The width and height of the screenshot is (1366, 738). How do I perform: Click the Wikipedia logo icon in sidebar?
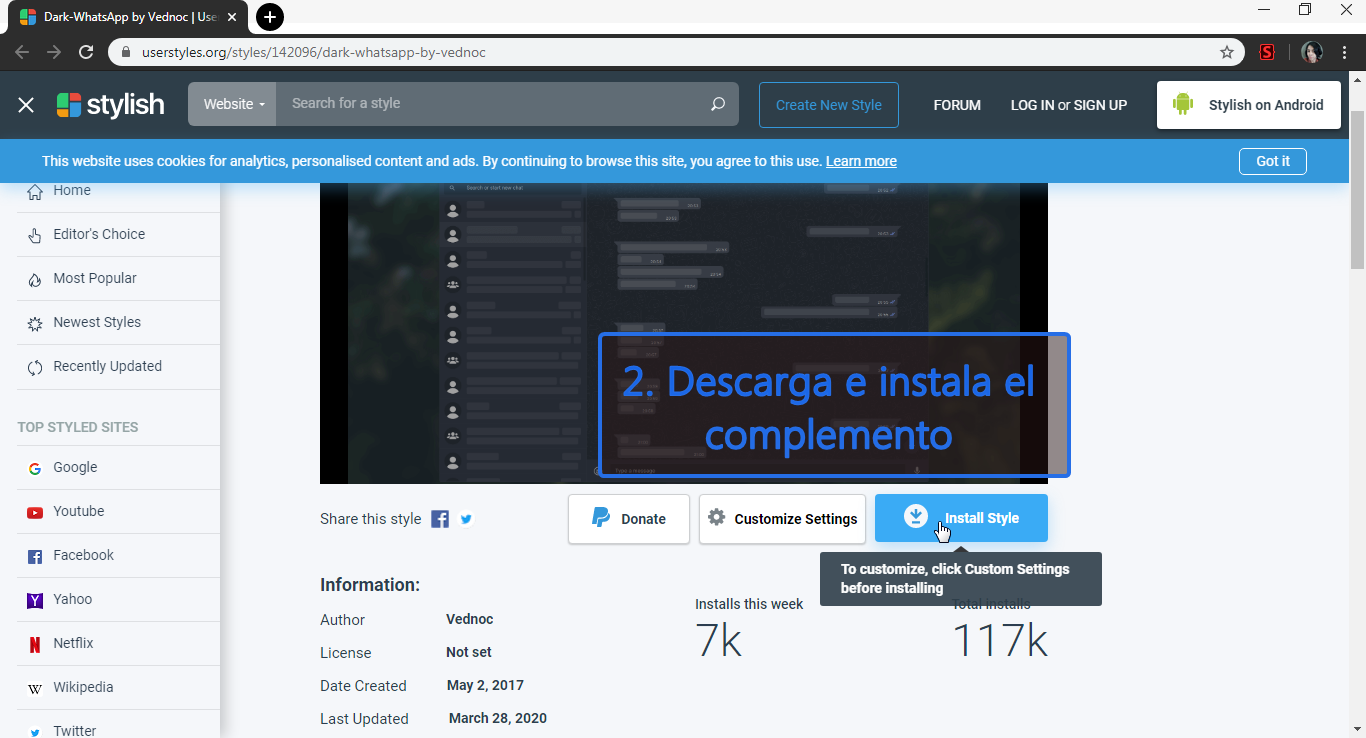click(x=35, y=688)
